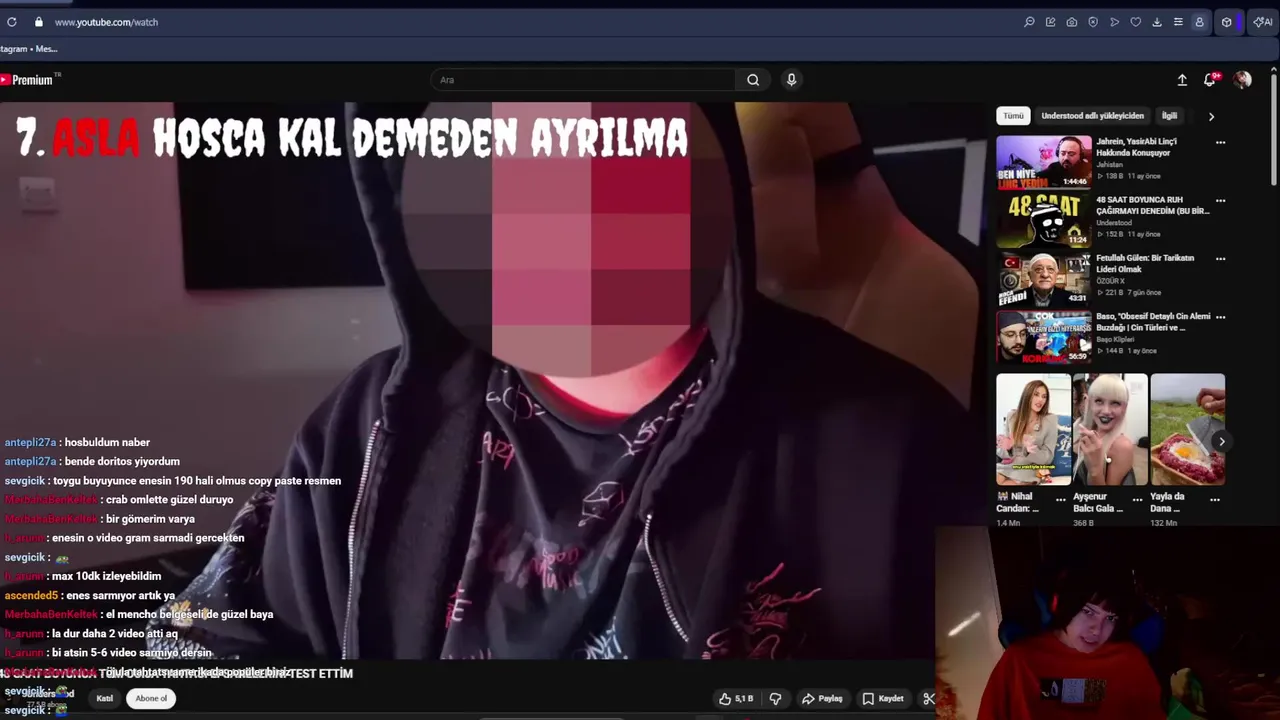Open Baso 'Cin Alemi' video thumbnail
The height and width of the screenshot is (720, 1280).
1043,337
